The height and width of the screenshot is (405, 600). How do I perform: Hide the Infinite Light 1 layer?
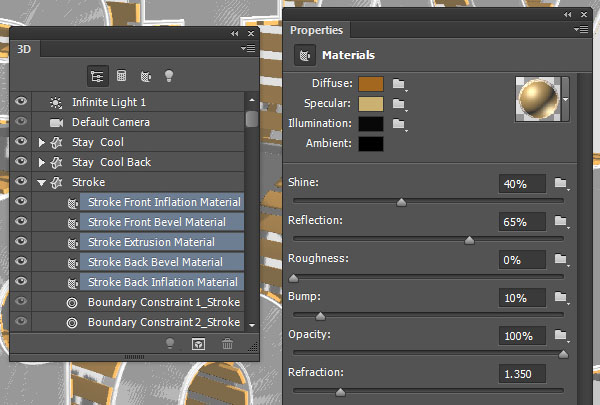point(21,102)
